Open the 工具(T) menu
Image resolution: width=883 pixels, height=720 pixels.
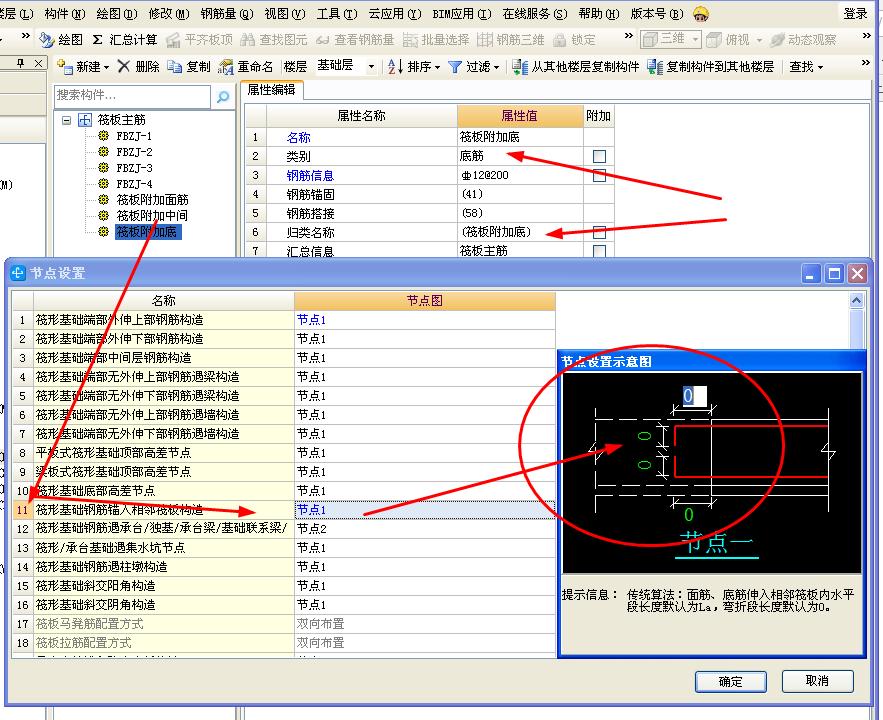point(337,13)
